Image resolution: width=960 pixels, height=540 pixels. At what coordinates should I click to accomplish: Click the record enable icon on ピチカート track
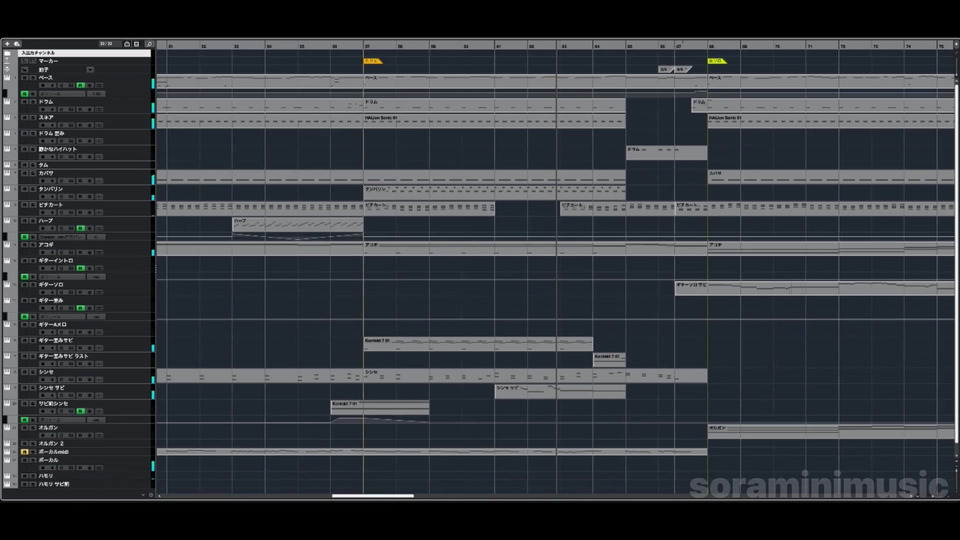[x=43, y=212]
